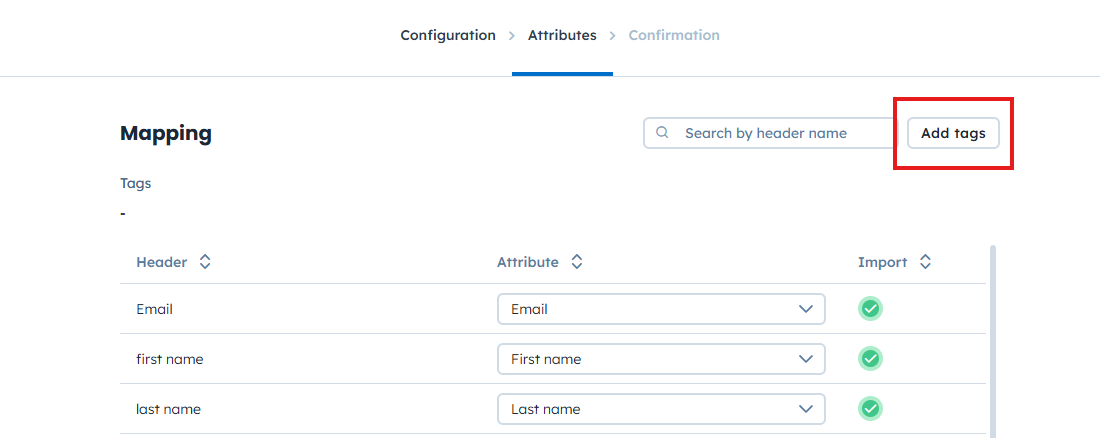
Task: Toggle import checkmark for first name row
Action: (870, 358)
